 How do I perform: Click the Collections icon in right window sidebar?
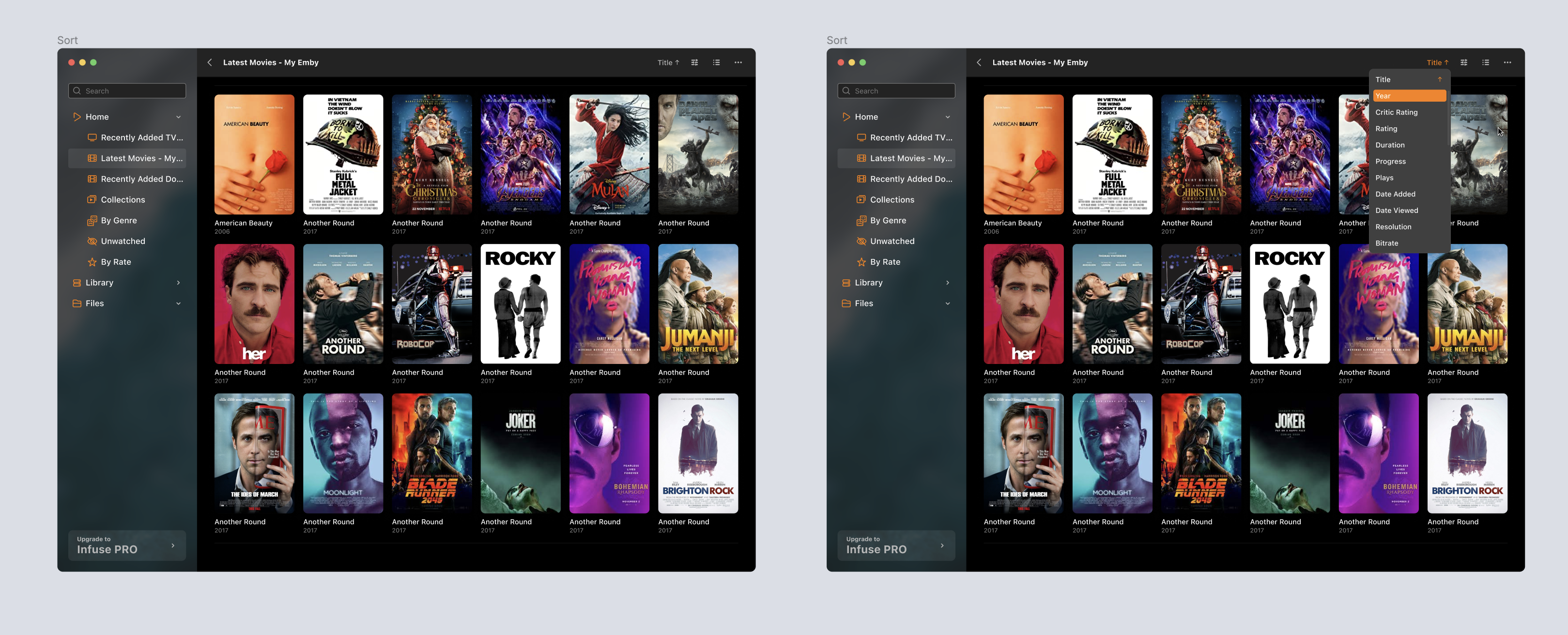point(861,200)
